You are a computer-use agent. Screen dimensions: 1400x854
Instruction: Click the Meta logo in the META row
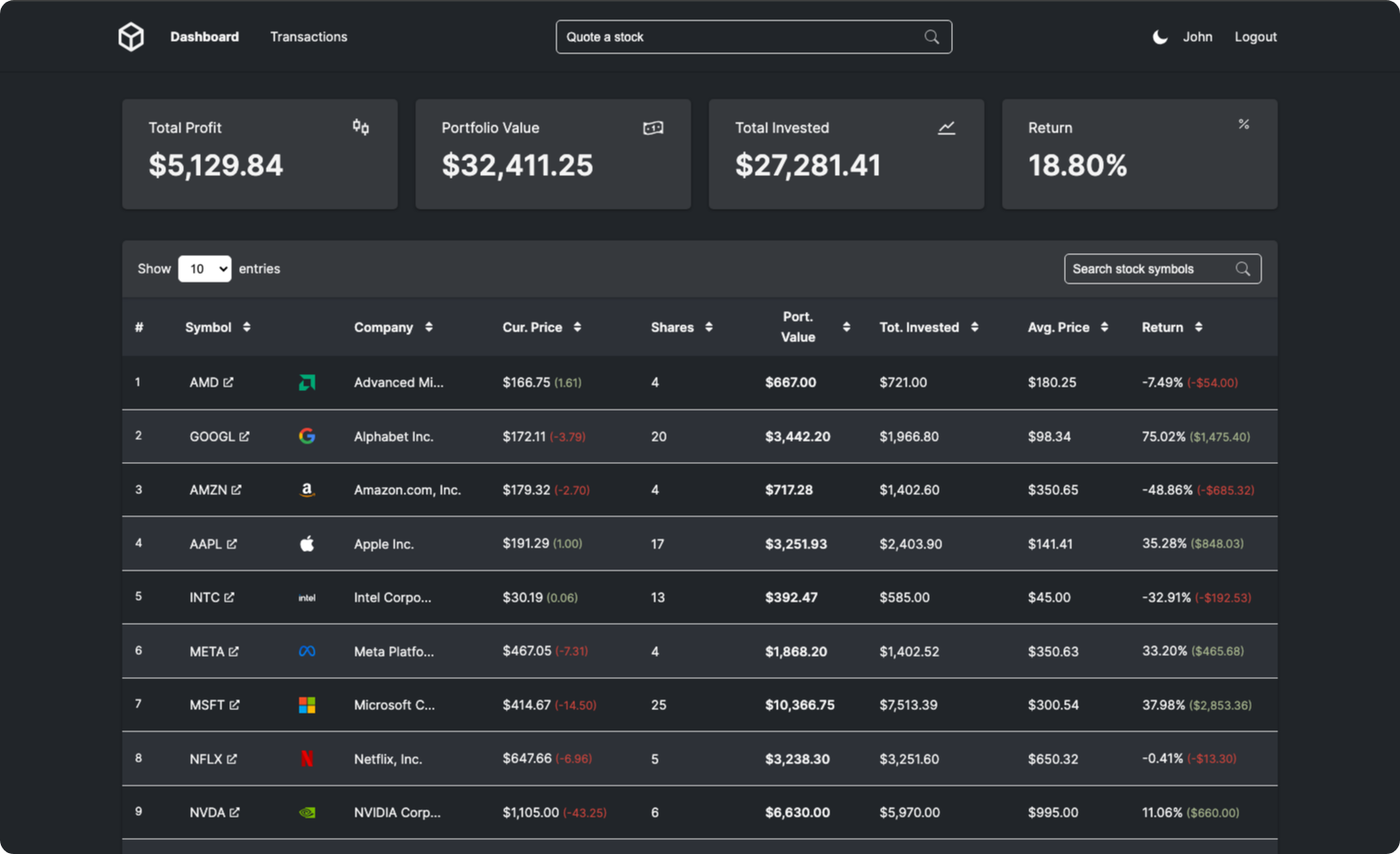tap(307, 651)
